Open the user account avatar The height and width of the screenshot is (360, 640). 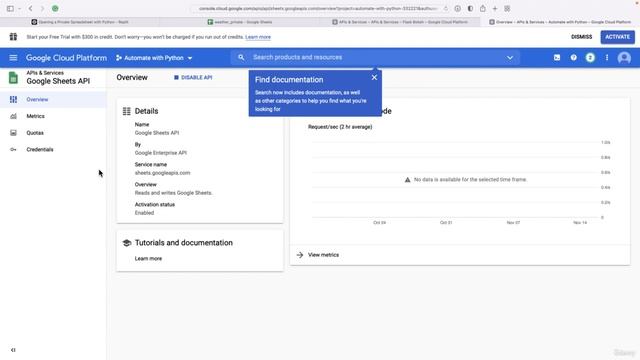coord(624,58)
